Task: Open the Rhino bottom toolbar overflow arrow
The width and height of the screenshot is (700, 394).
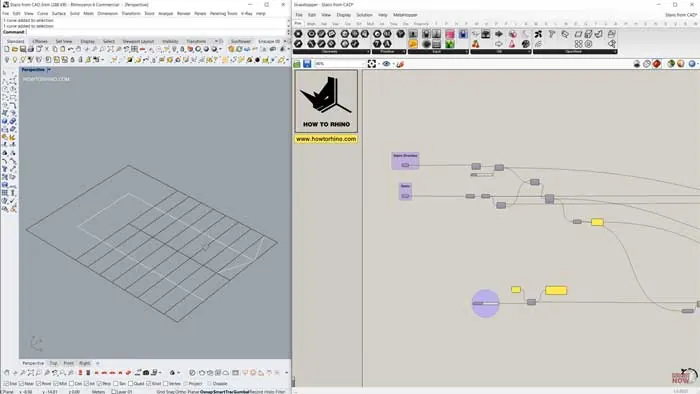Action: point(286,373)
